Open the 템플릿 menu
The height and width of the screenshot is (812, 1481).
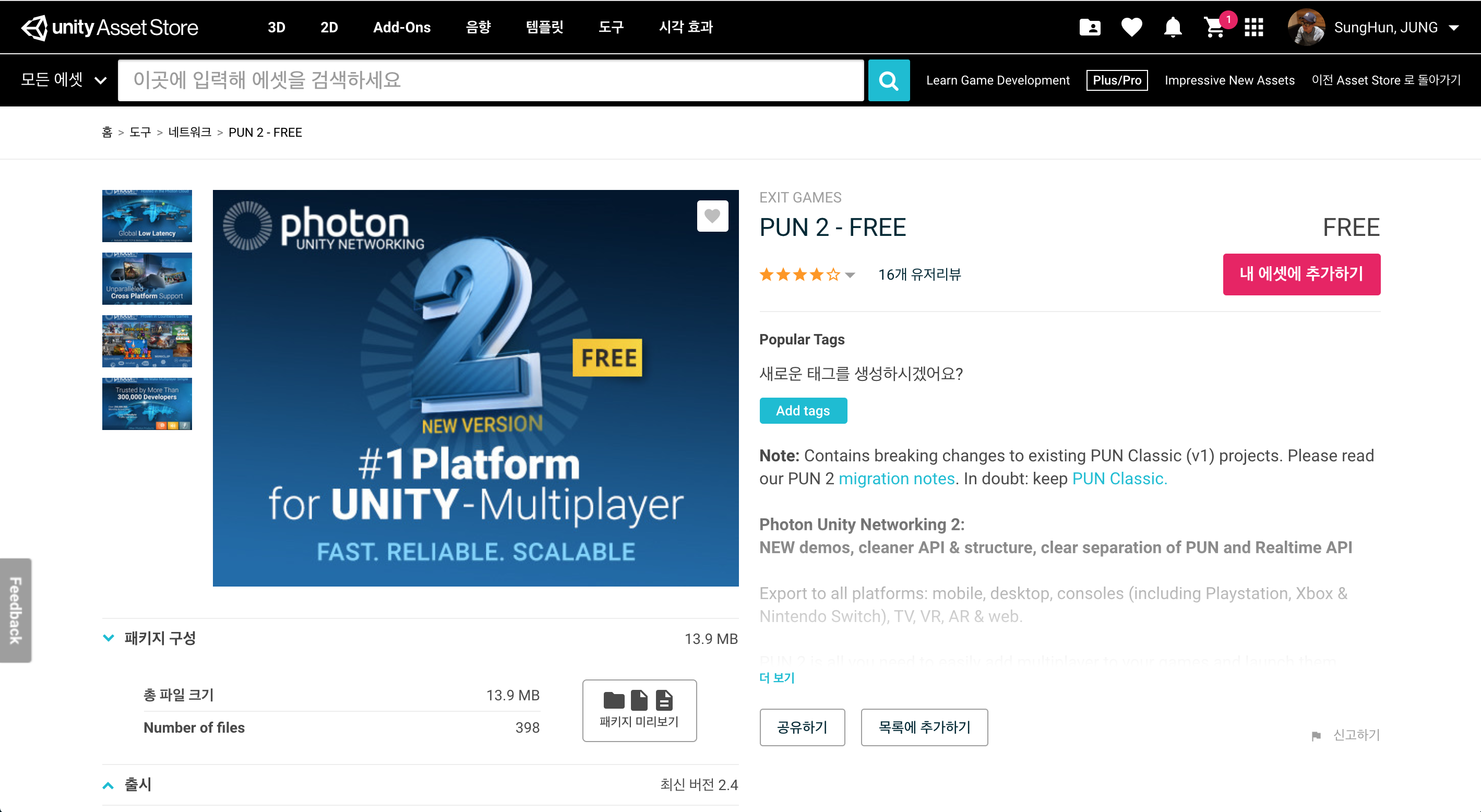pos(544,28)
